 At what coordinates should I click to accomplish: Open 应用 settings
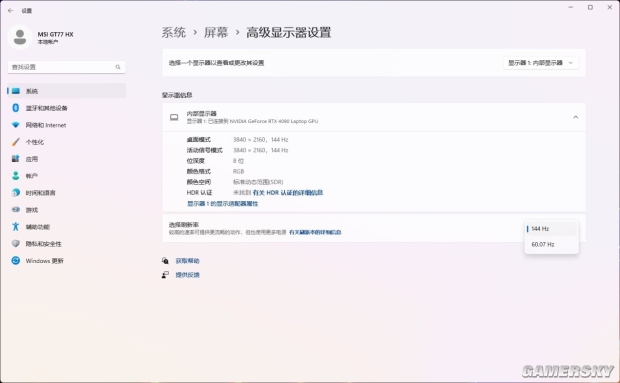click(x=66, y=159)
